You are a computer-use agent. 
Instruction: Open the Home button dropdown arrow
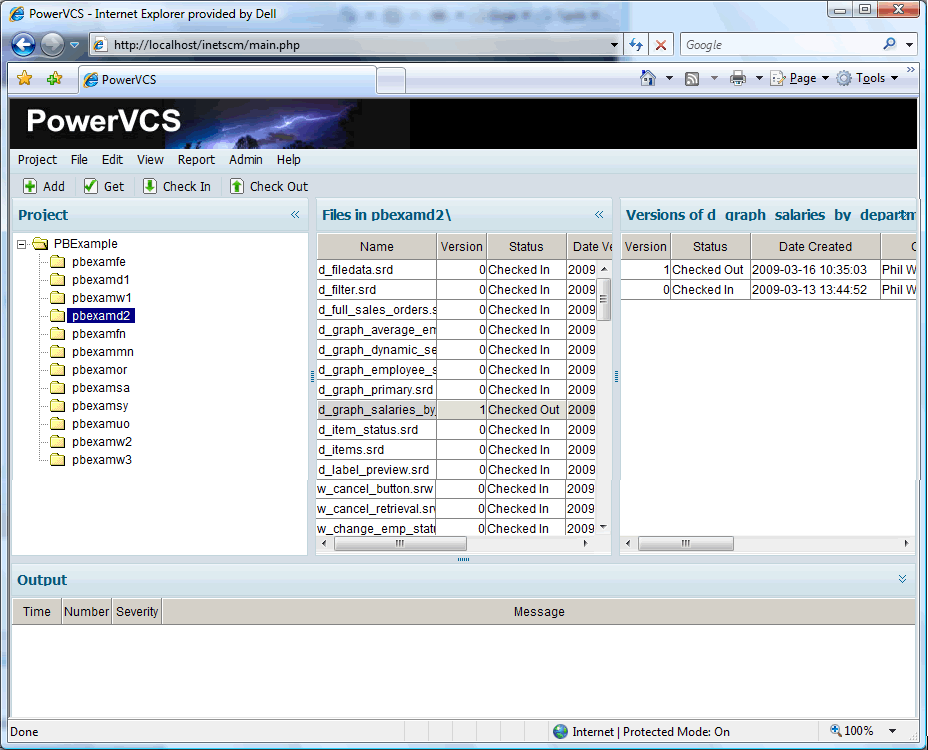pyautogui.click(x=669, y=78)
